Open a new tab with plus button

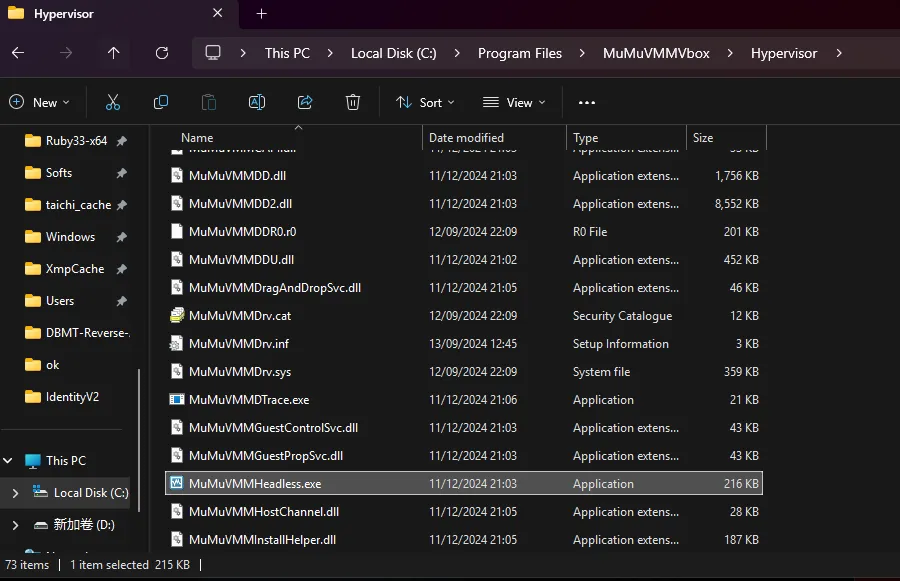(x=261, y=13)
